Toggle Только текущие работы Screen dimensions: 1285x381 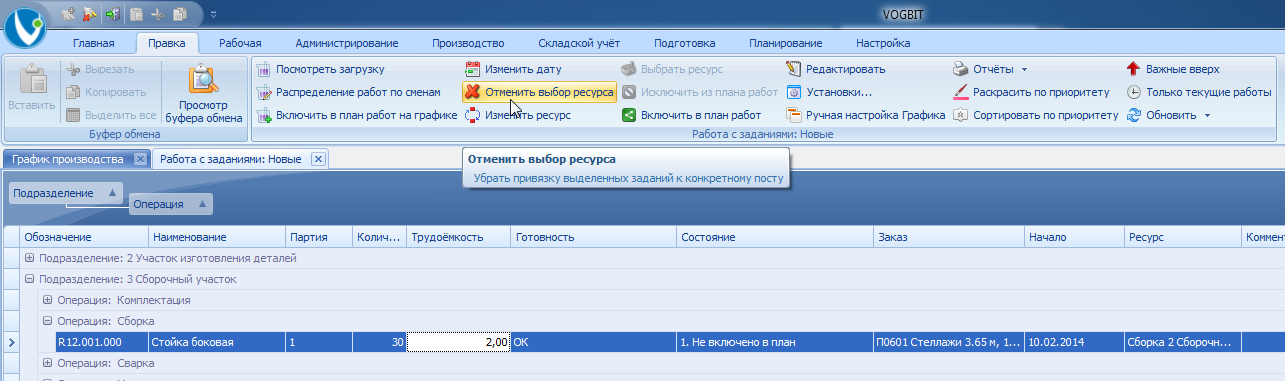click(1199, 92)
